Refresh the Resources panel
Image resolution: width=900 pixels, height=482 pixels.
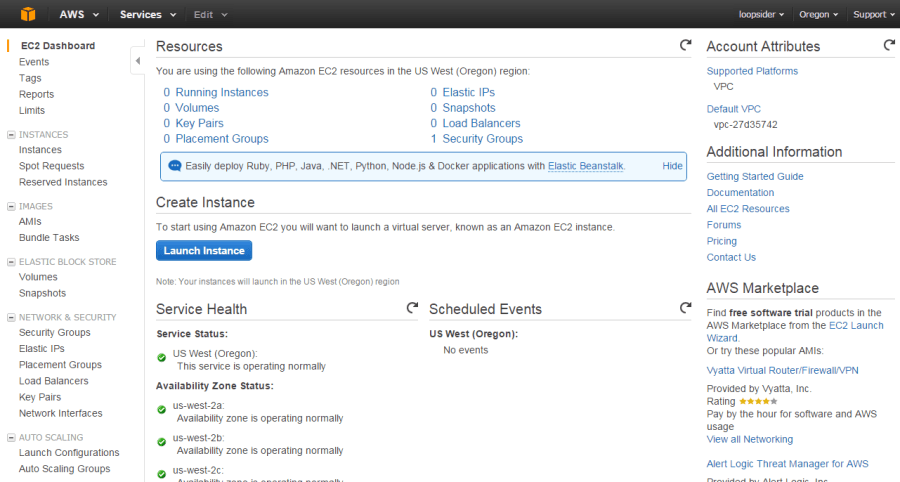pos(685,45)
